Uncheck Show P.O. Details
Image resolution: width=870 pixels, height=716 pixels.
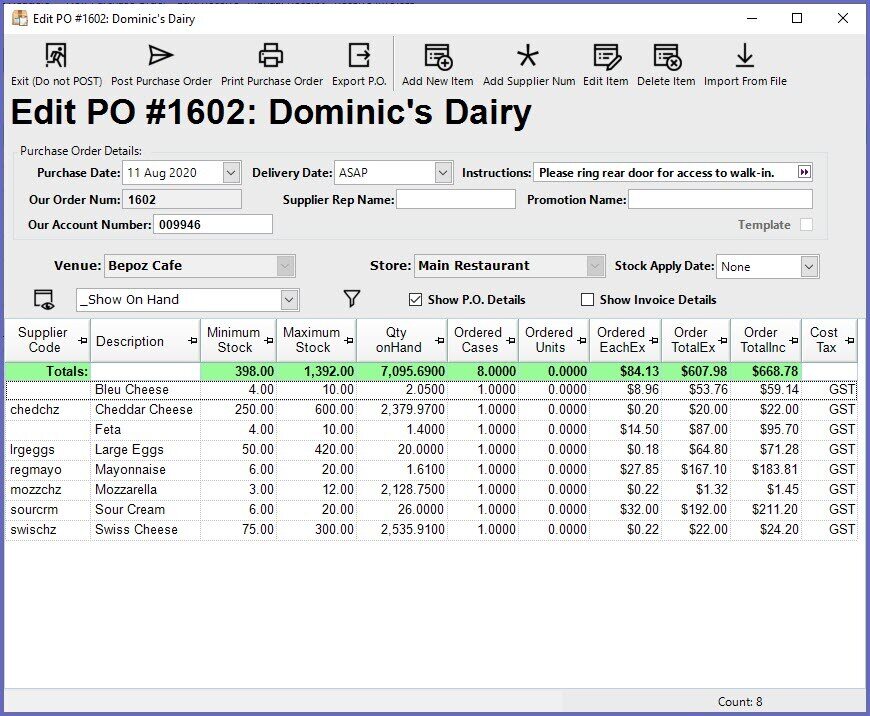click(415, 300)
